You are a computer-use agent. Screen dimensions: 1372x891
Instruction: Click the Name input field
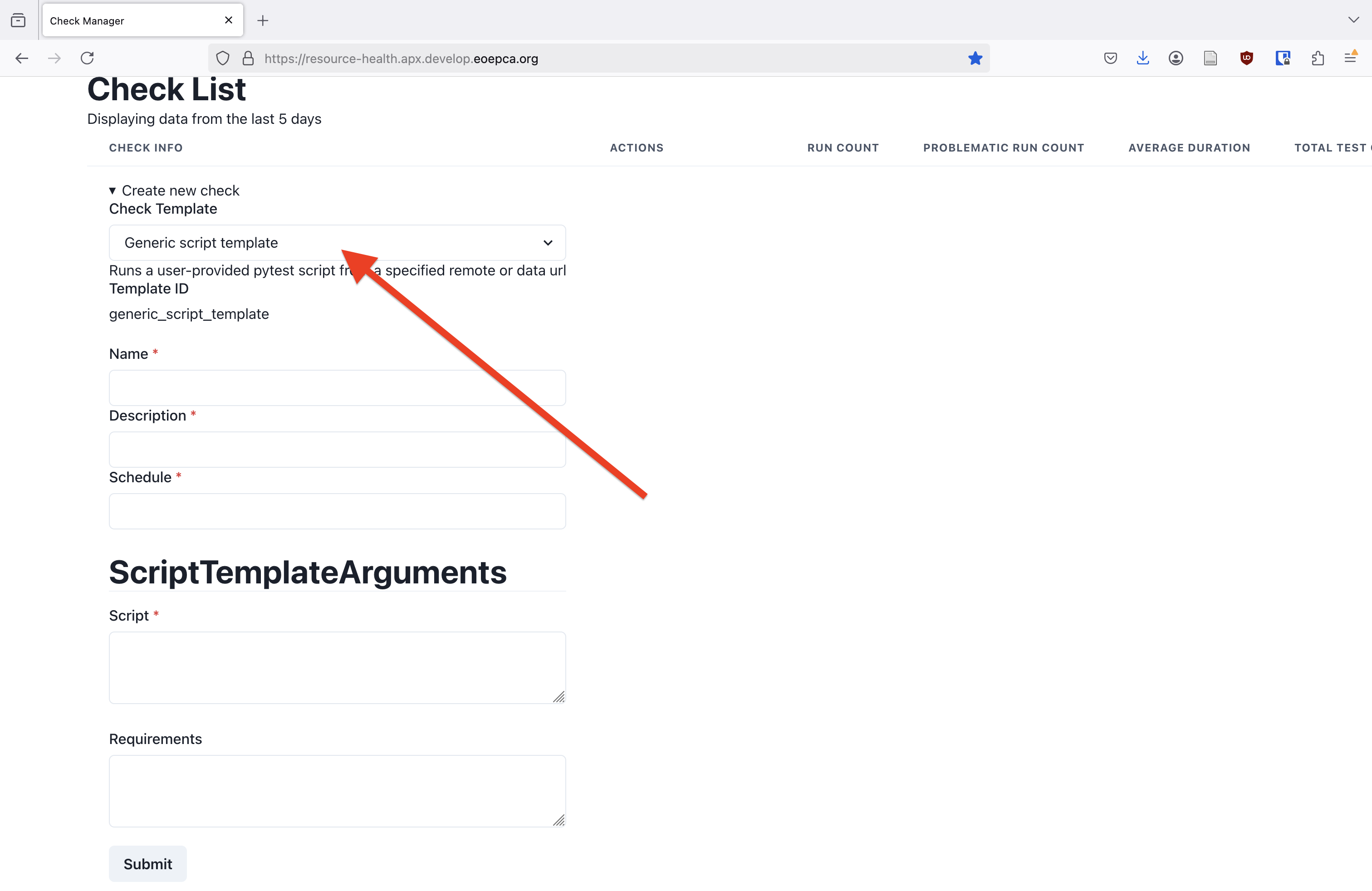tap(337, 388)
